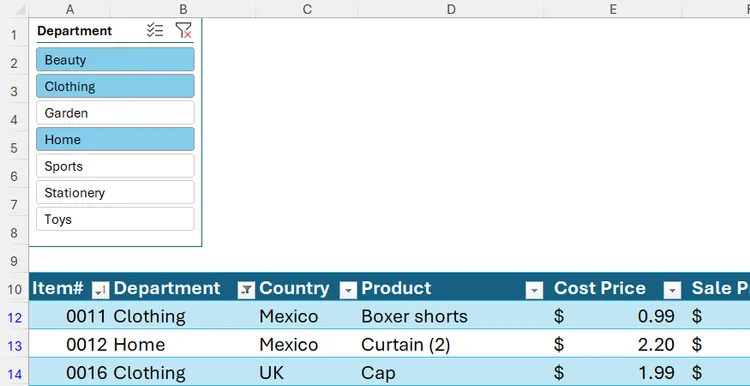Image resolution: width=750 pixels, height=386 pixels.
Task: Select column A header
Action: pos(70,9)
